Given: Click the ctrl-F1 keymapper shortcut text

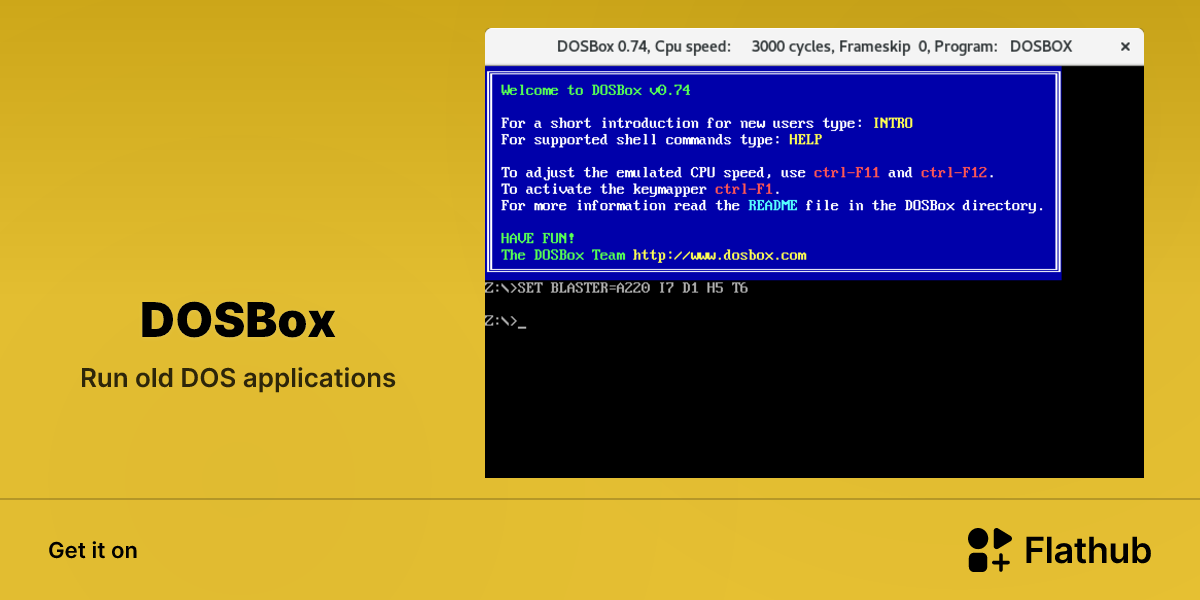Looking at the screenshot, I should [x=744, y=189].
